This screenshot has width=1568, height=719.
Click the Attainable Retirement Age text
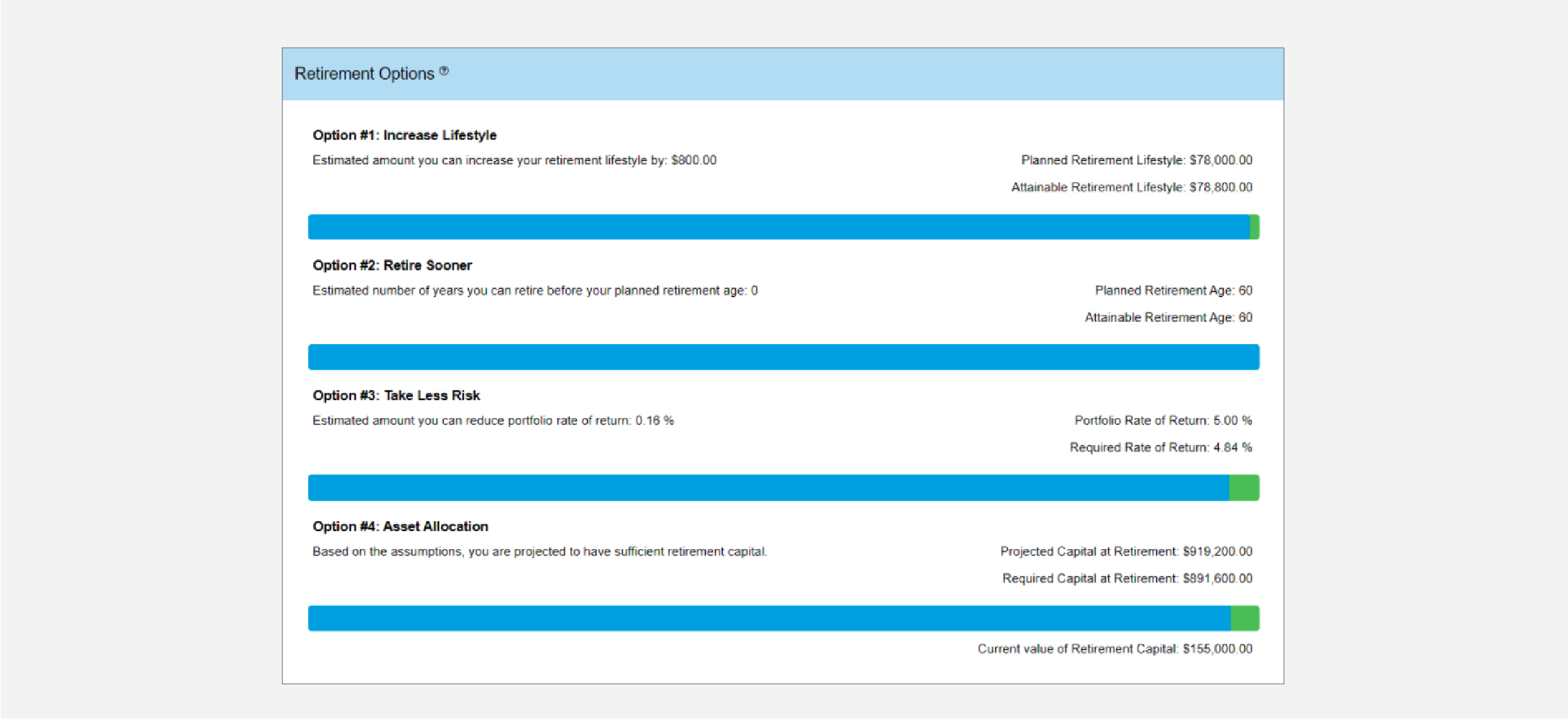[1168, 318]
